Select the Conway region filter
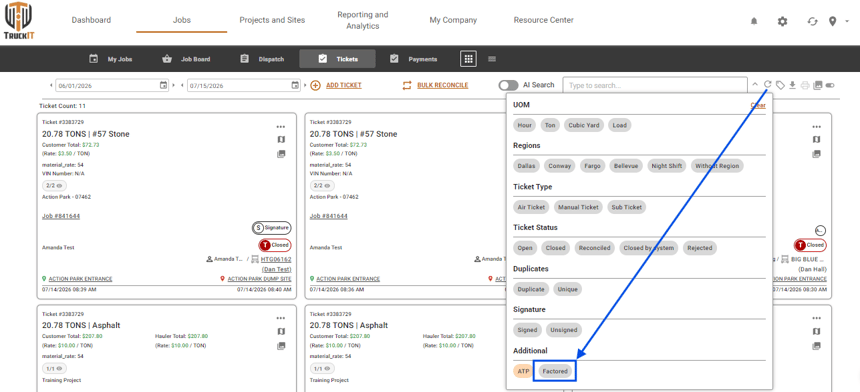The height and width of the screenshot is (392, 860). tap(559, 166)
